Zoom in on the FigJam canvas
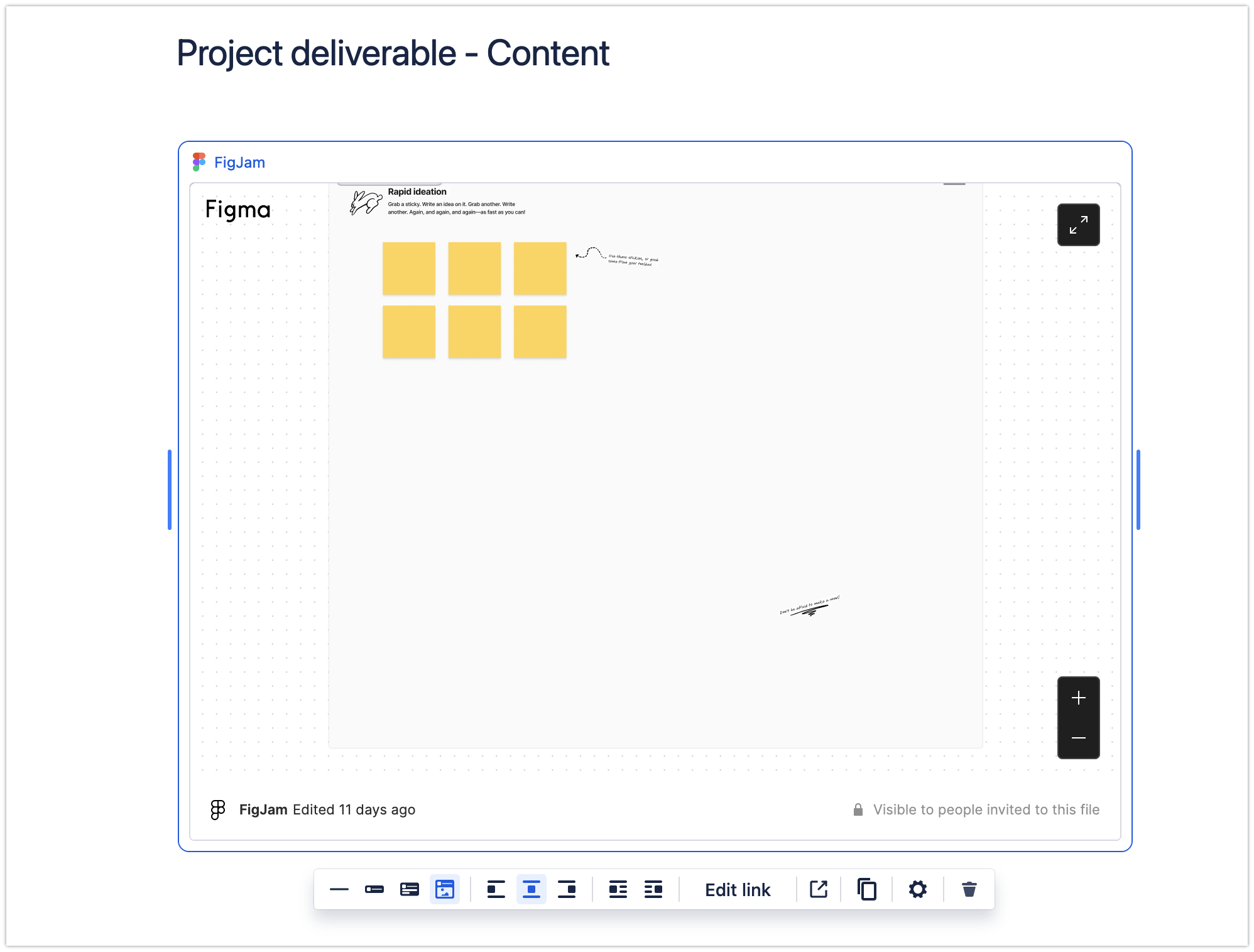 coord(1079,697)
